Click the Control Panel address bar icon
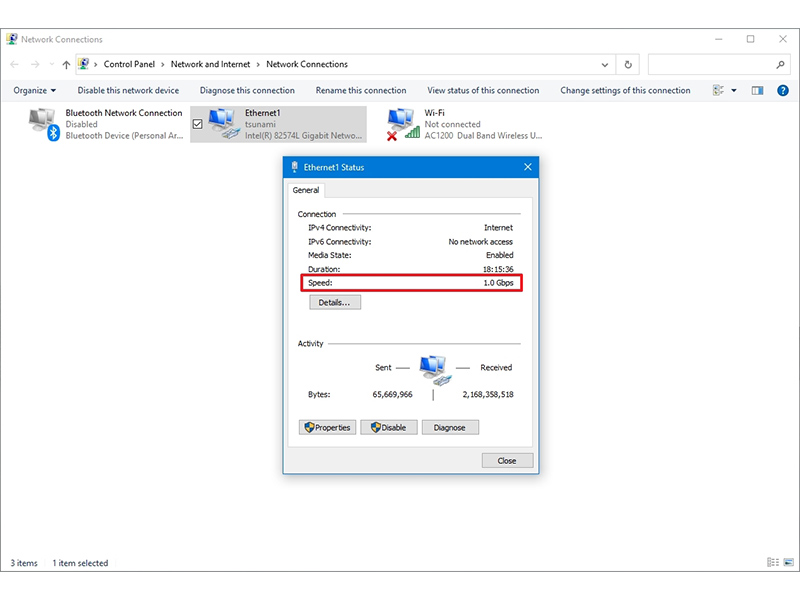The image size is (800, 600). point(84,64)
